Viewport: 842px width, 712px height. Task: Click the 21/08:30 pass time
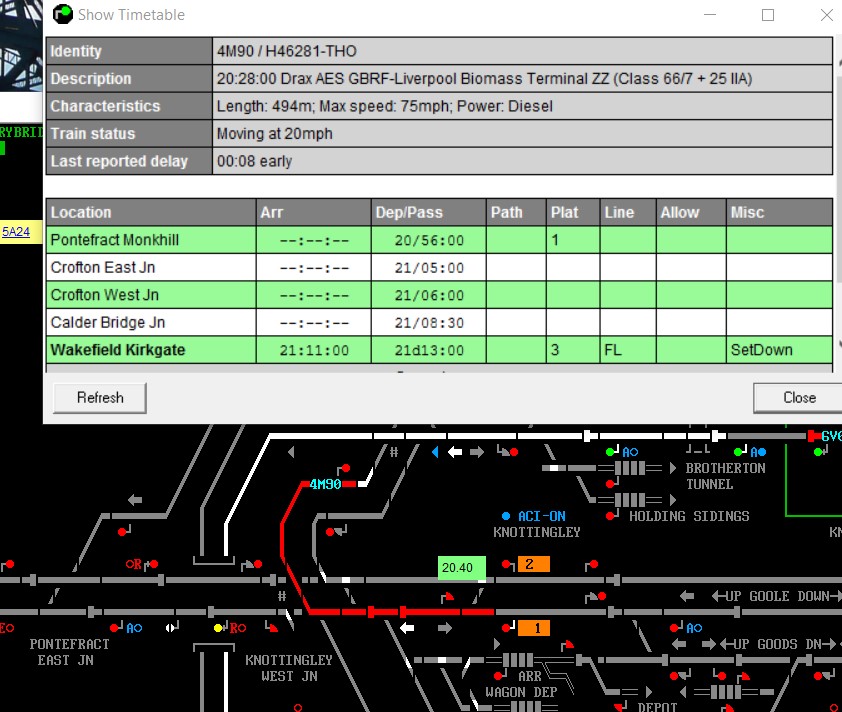[429, 323]
